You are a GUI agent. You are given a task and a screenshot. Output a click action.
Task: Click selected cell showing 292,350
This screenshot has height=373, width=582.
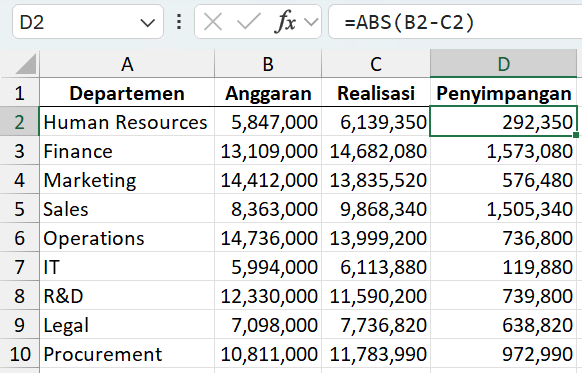click(x=503, y=122)
